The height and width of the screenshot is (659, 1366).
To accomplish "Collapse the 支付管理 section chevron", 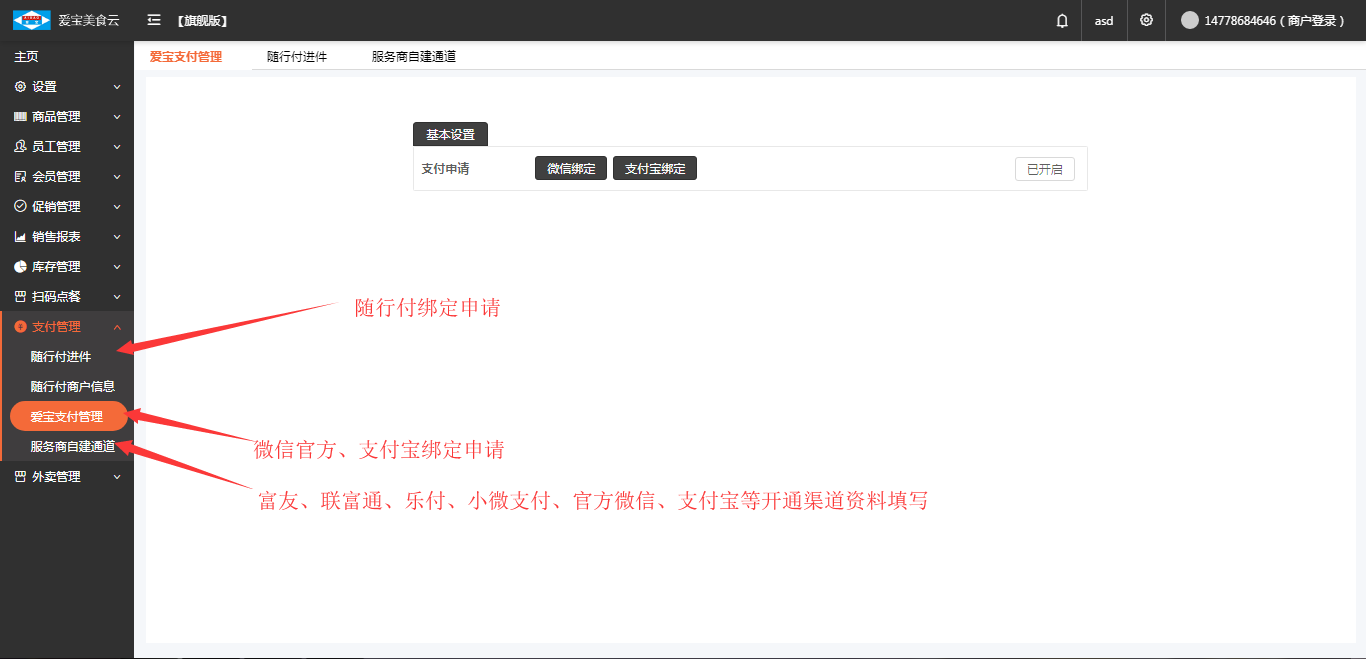I will 117,327.
